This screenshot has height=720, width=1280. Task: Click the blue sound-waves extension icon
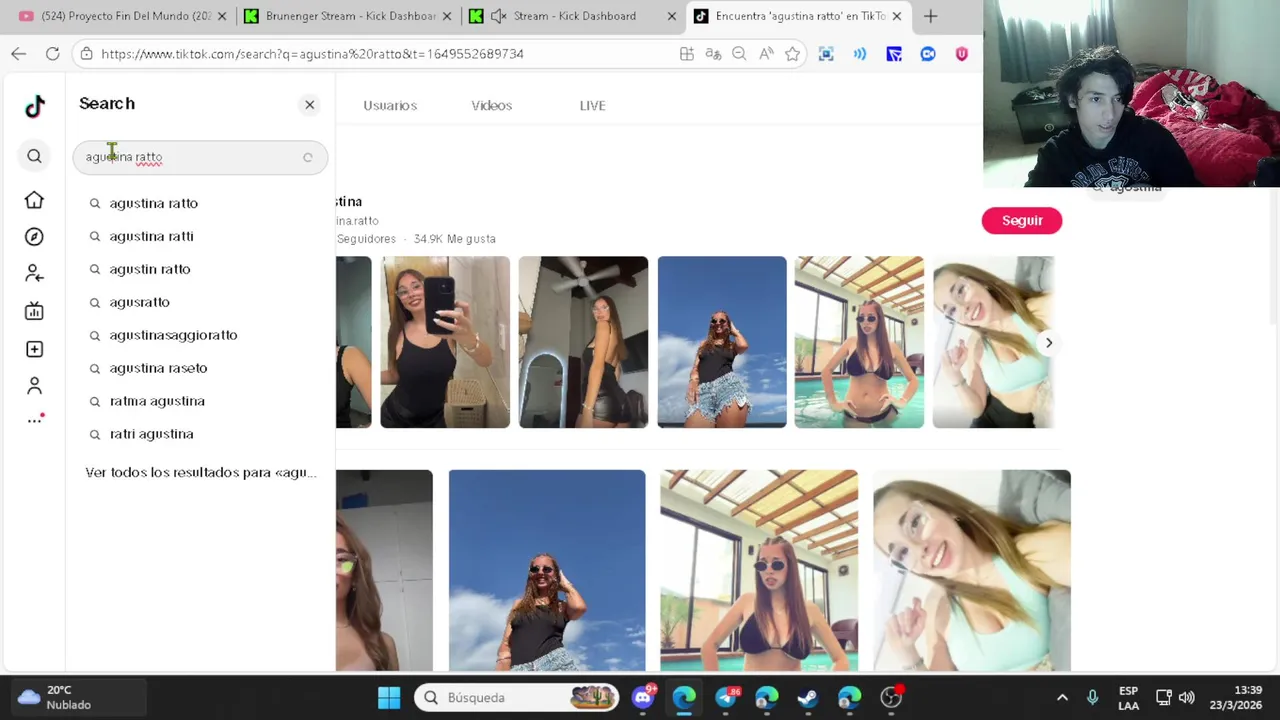860,54
